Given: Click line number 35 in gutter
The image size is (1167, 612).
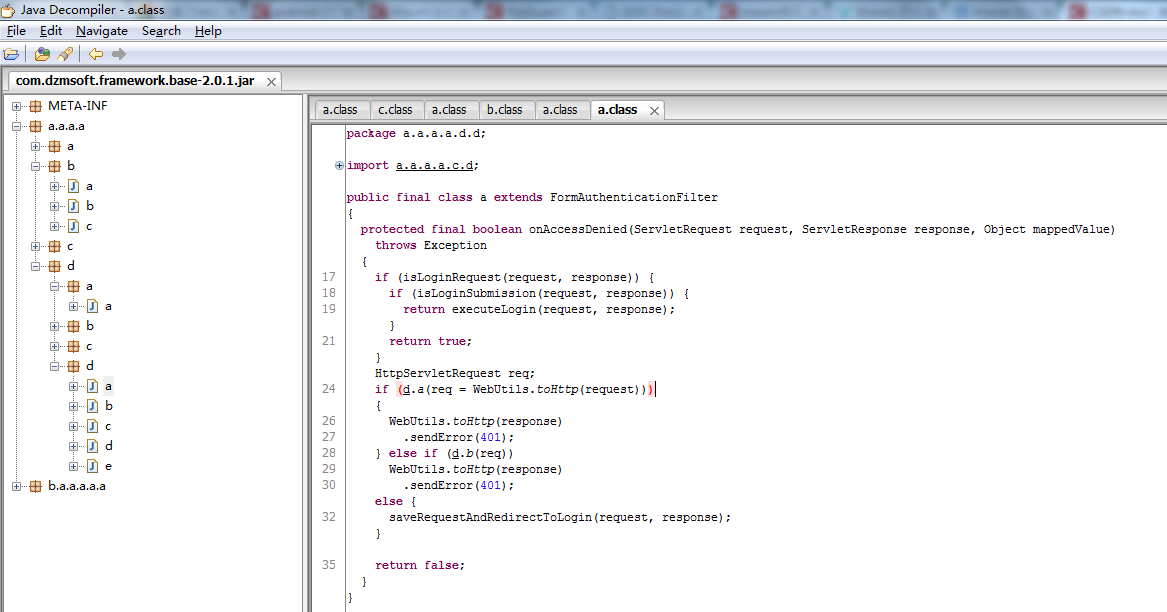Looking at the screenshot, I should pyautogui.click(x=329, y=565).
